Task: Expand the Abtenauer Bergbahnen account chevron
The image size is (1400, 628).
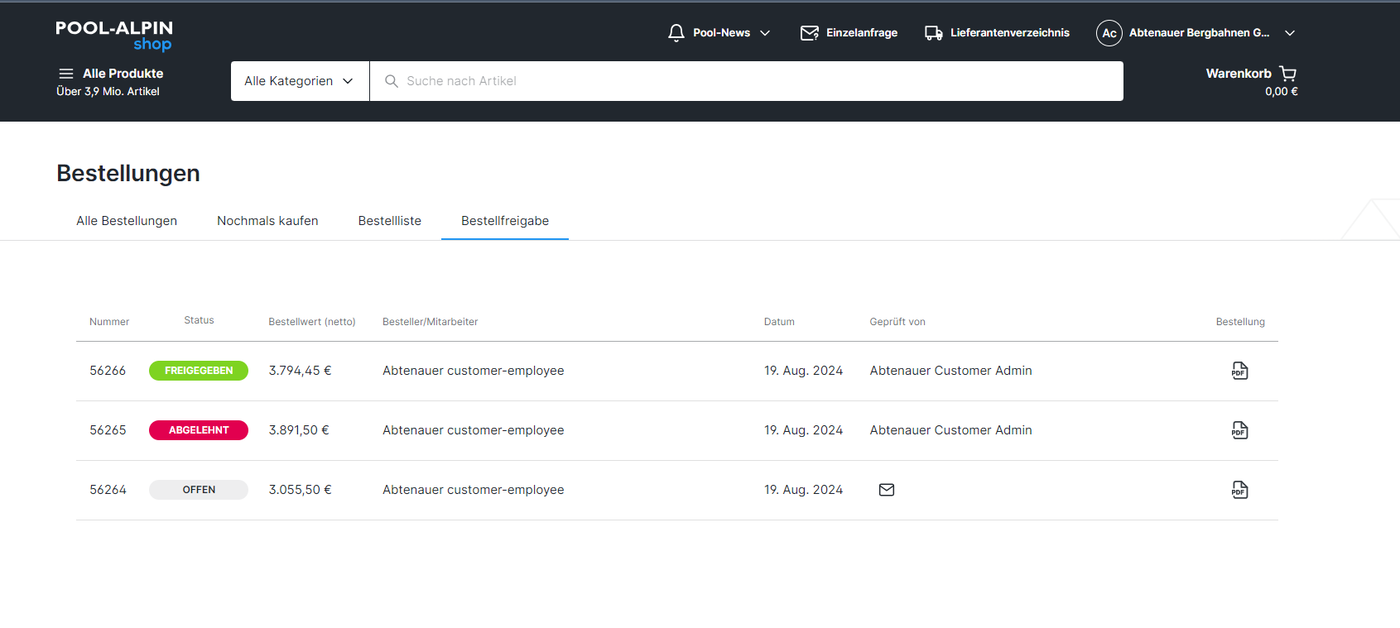Action: point(1289,33)
